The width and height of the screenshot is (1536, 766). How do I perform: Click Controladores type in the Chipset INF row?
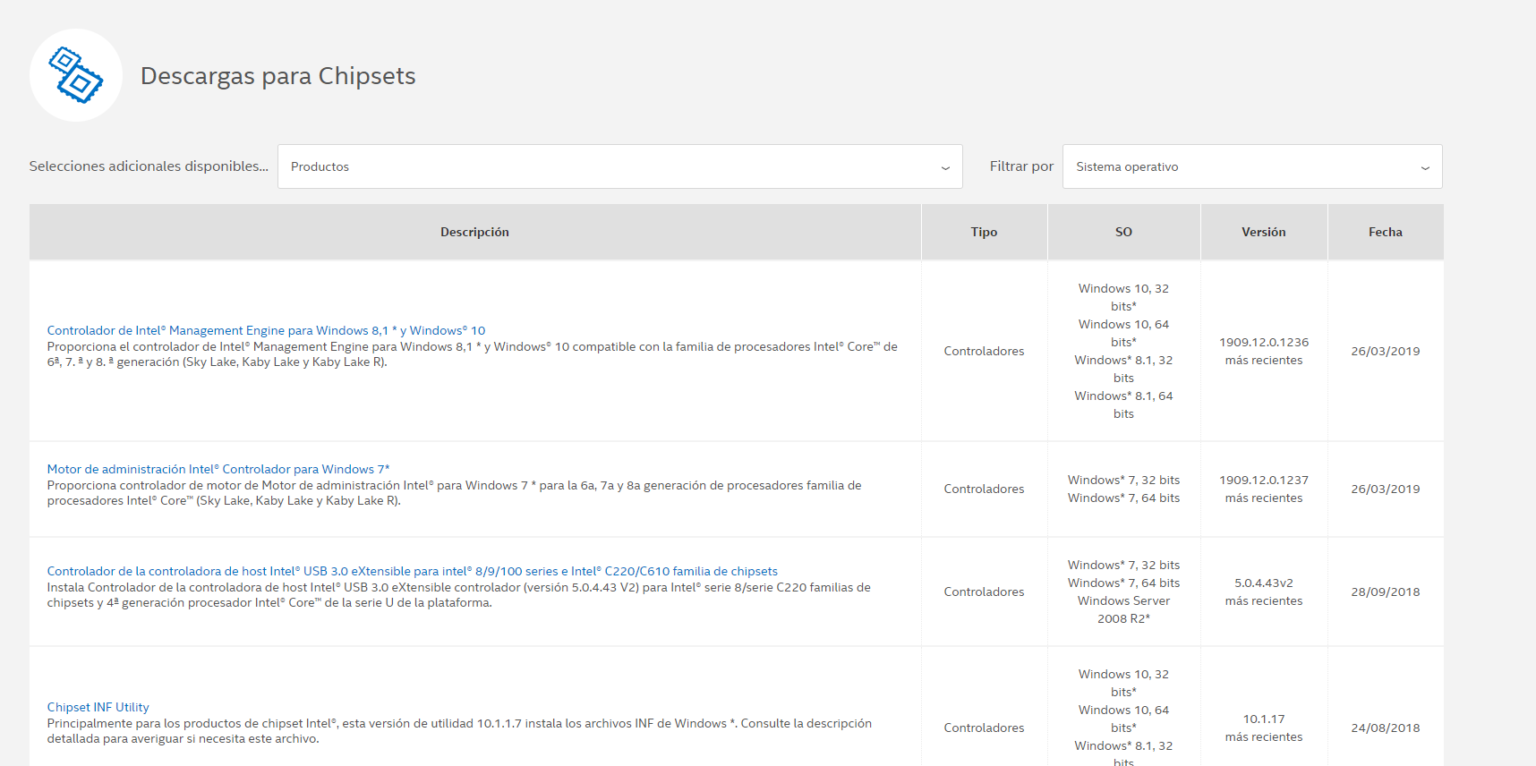984,728
